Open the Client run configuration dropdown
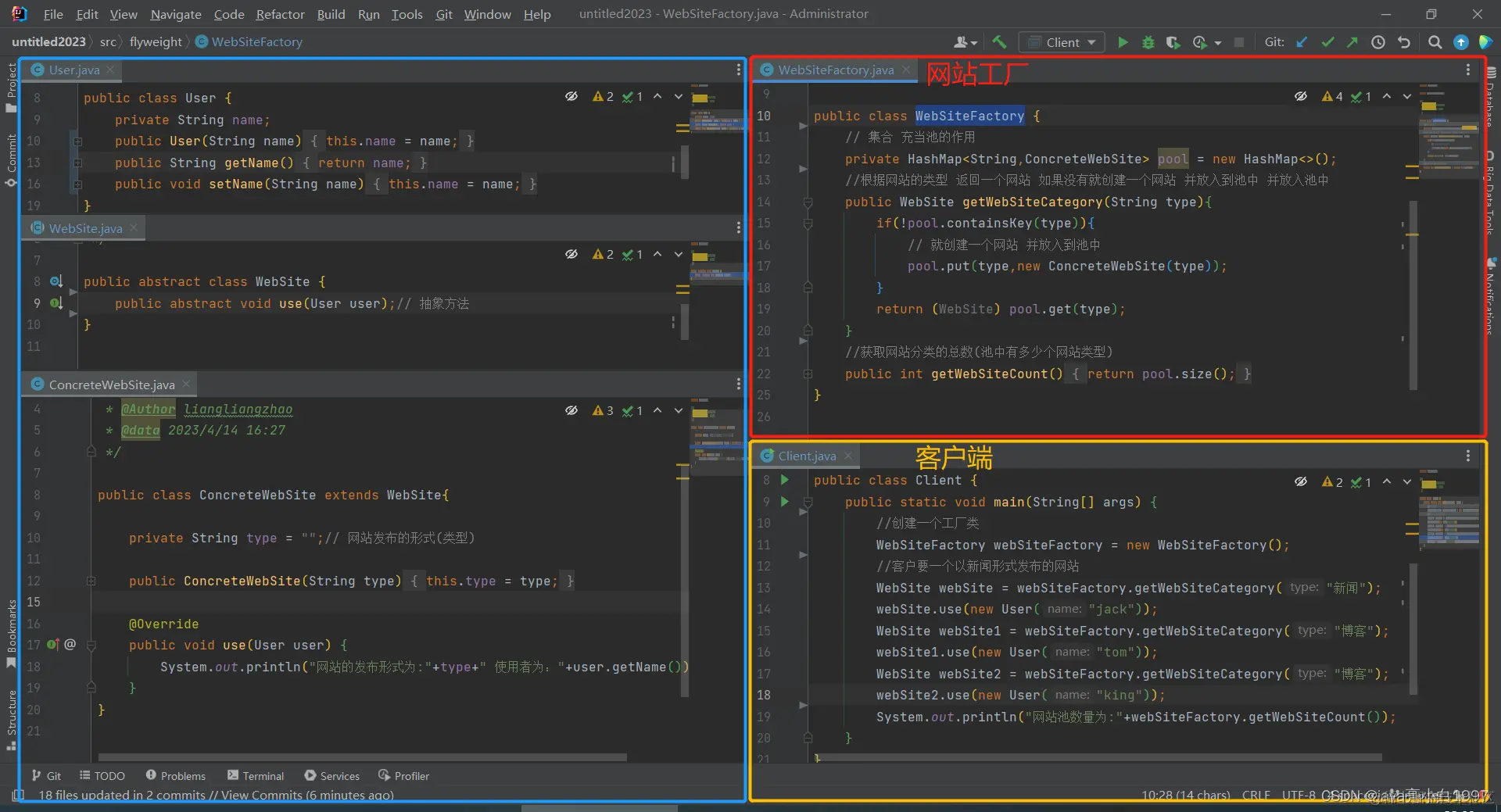This screenshot has width=1501, height=812. (1062, 42)
